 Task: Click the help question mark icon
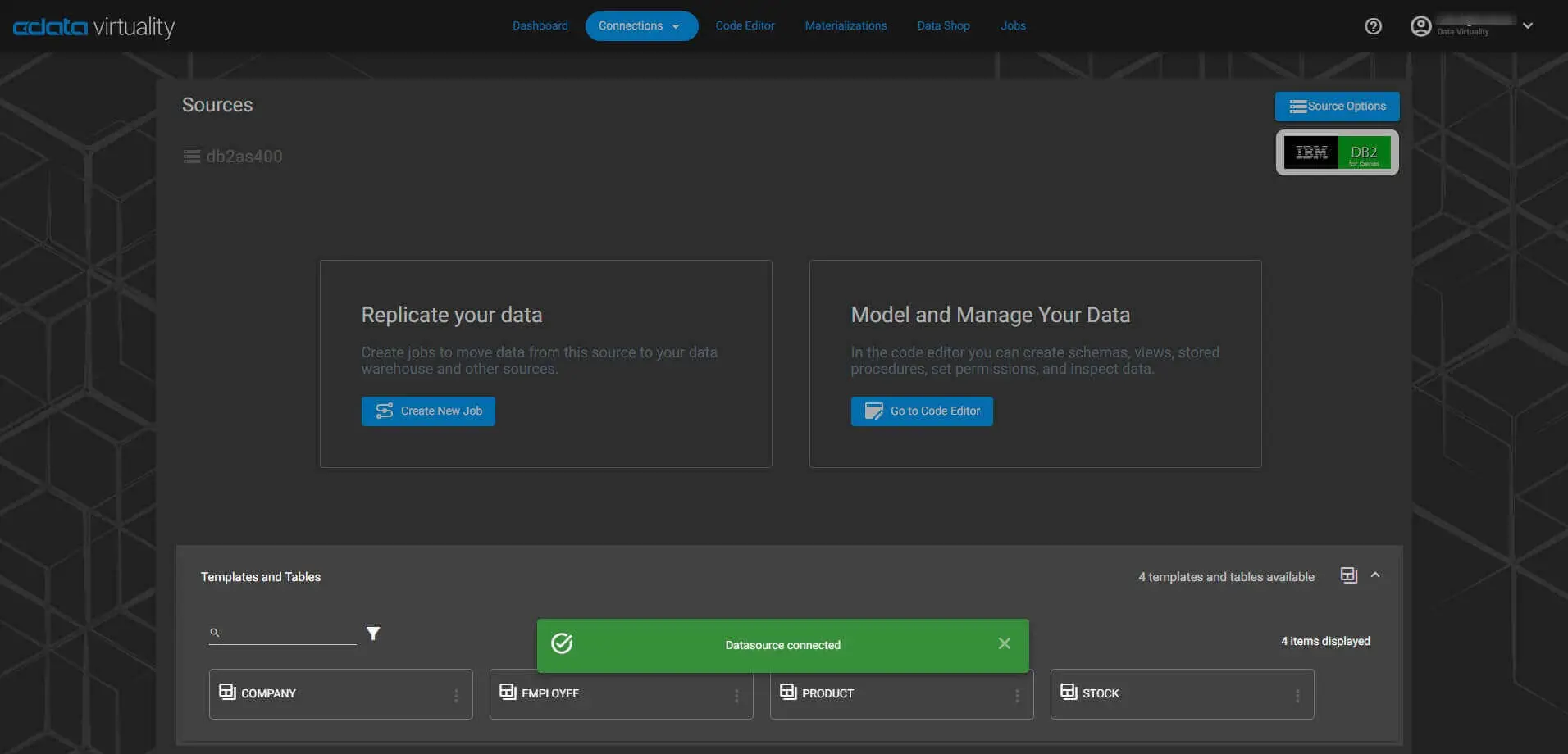(x=1373, y=26)
